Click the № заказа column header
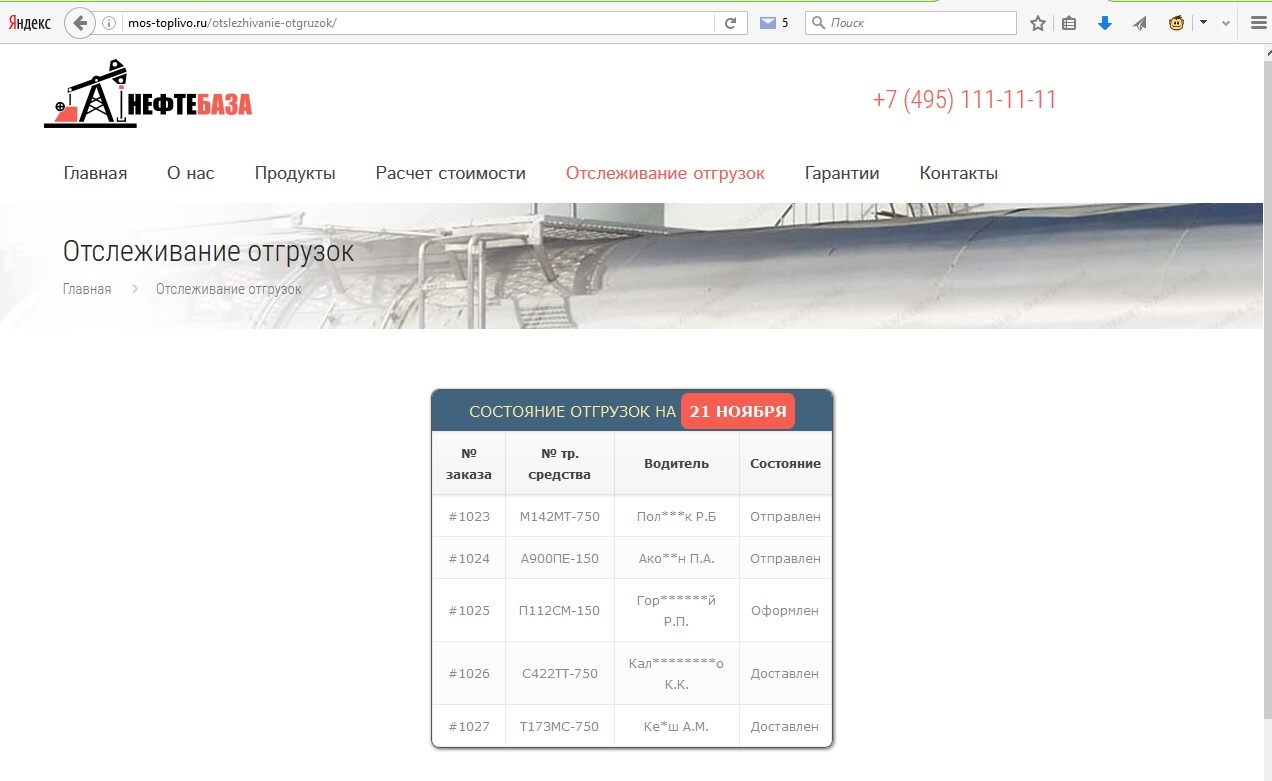 [x=469, y=463]
